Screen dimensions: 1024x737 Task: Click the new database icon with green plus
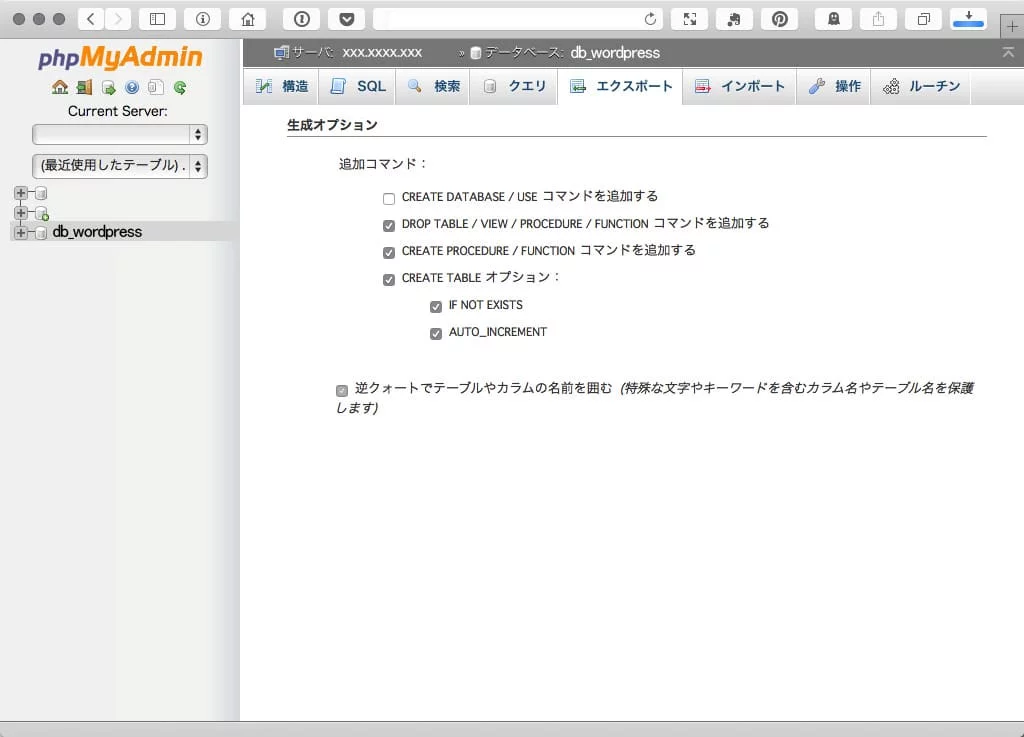(42, 213)
